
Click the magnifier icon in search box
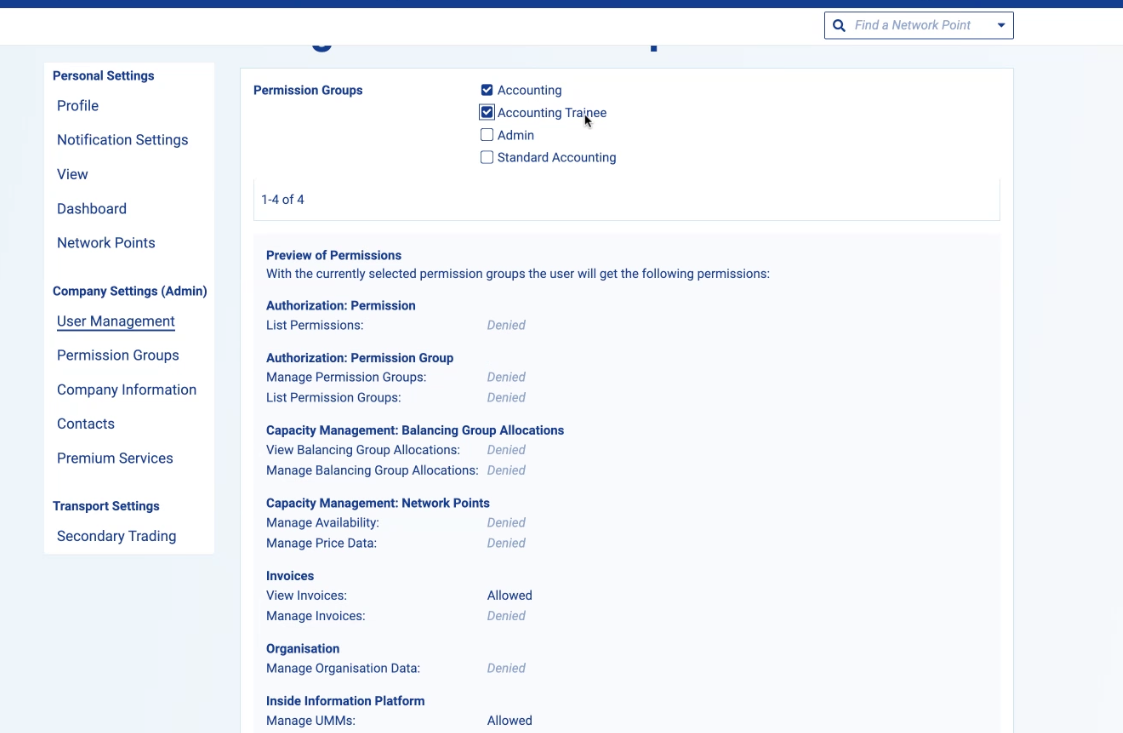point(839,25)
